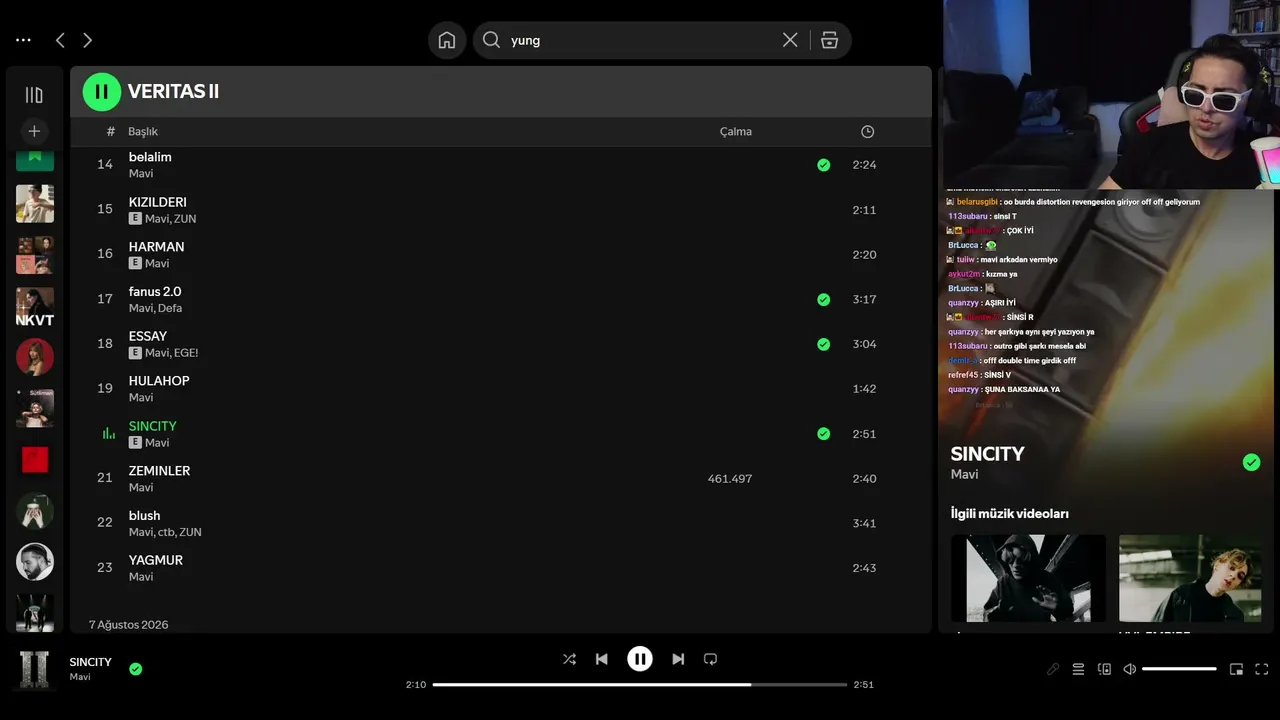Open the Mavi link in the right panel
Image resolution: width=1280 pixels, height=720 pixels.
click(965, 474)
